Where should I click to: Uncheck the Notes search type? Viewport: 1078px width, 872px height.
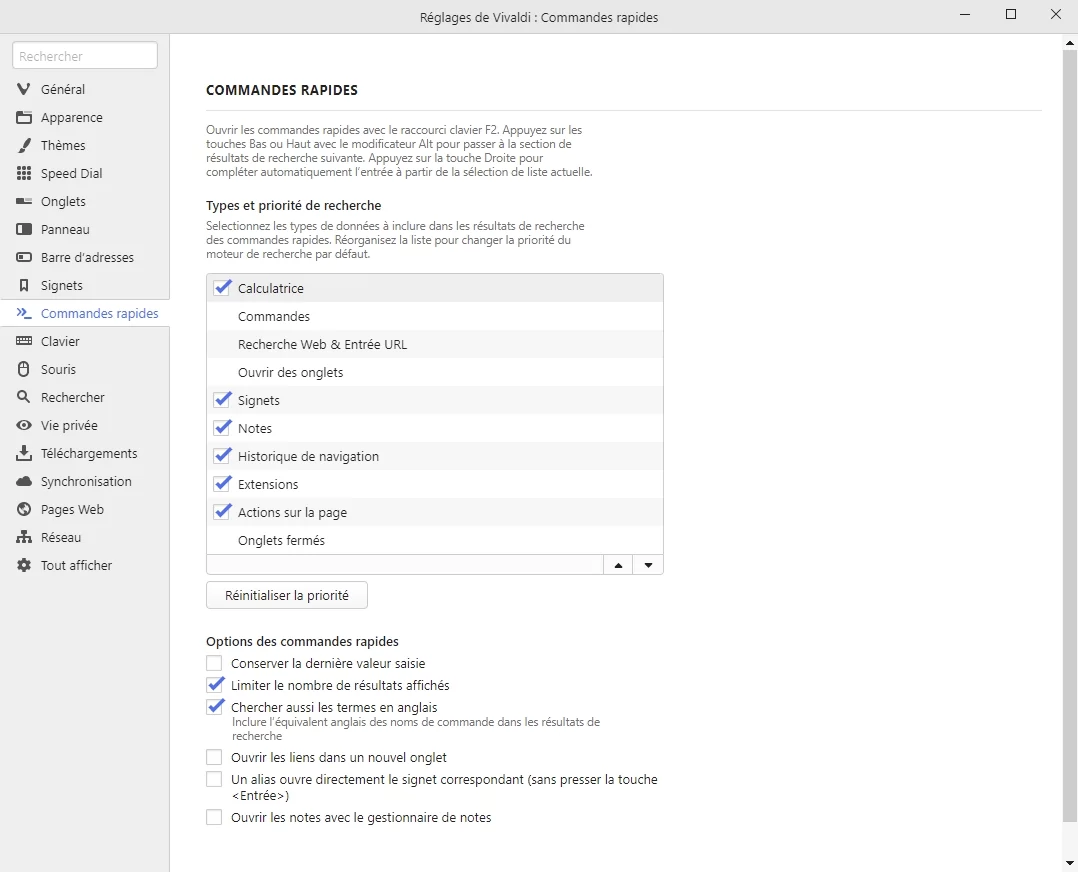point(222,428)
